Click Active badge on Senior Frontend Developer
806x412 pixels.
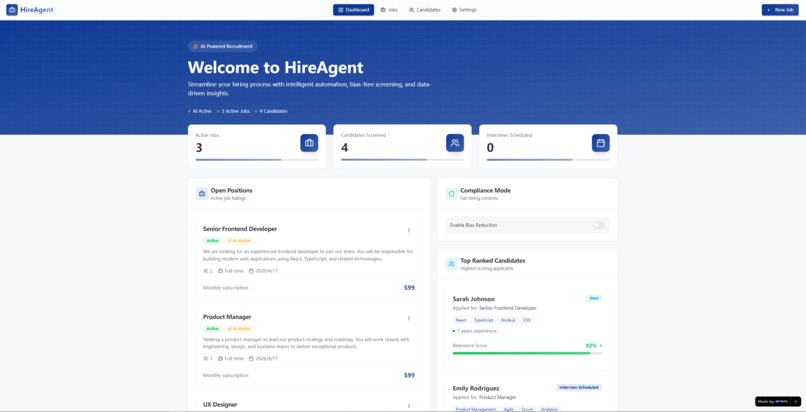[x=212, y=240]
